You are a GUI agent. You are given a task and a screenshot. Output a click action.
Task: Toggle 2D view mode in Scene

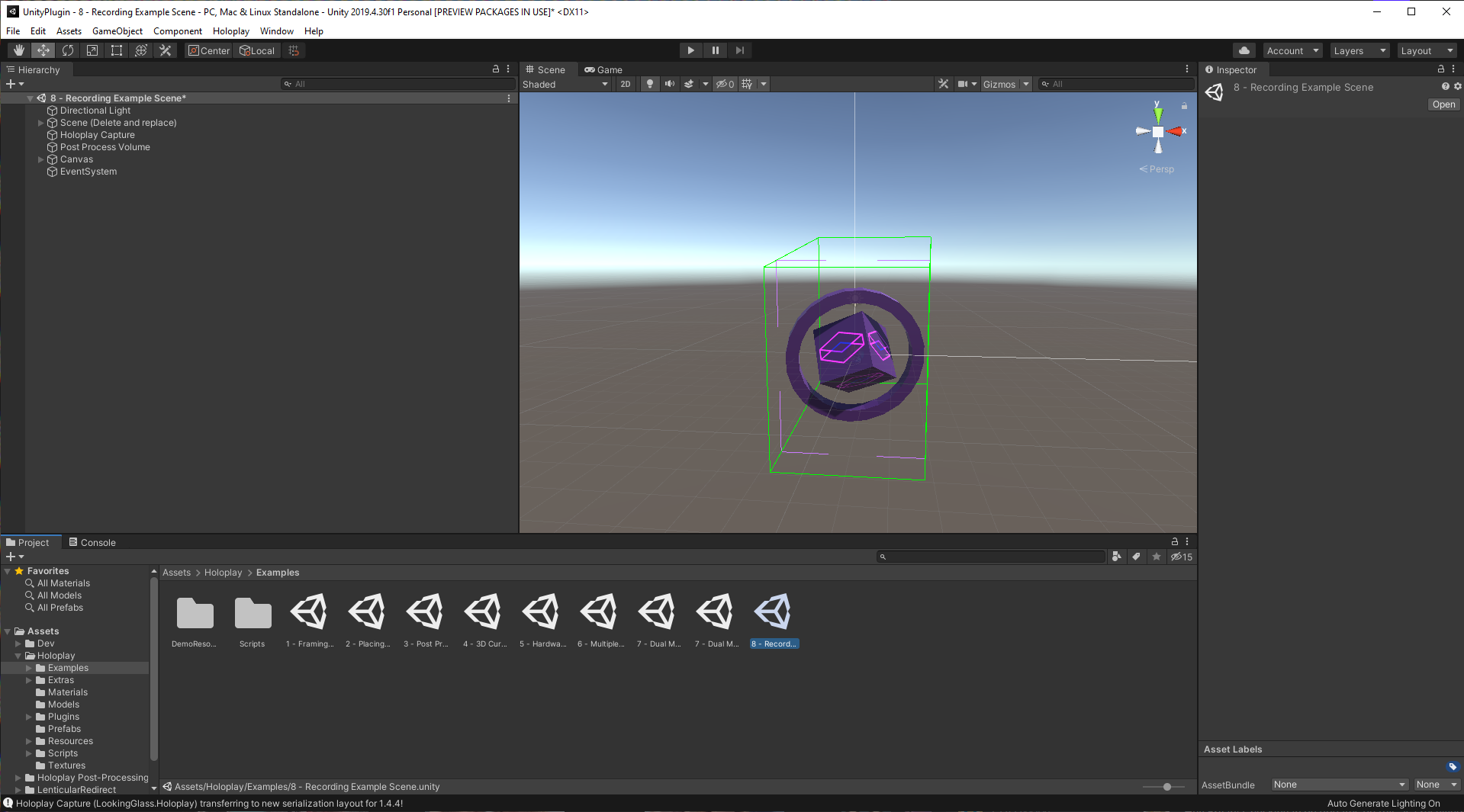625,84
